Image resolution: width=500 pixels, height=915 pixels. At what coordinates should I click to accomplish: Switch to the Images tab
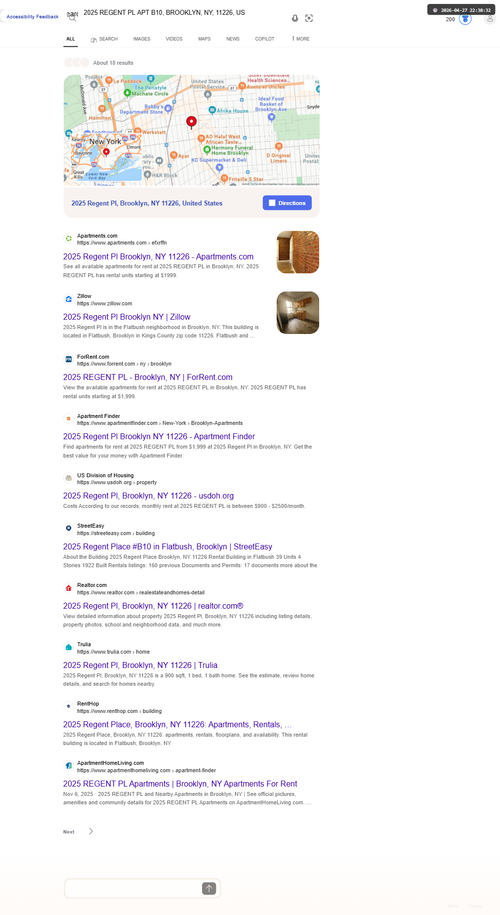click(141, 39)
